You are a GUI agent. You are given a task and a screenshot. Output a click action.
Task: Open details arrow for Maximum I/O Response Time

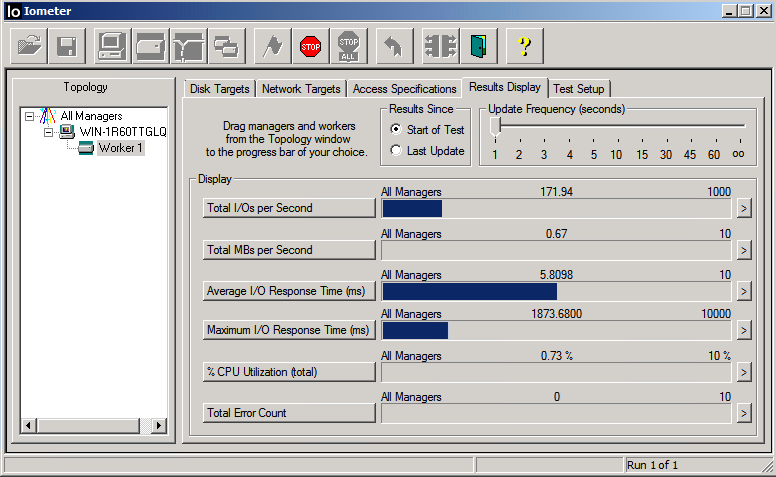(743, 330)
